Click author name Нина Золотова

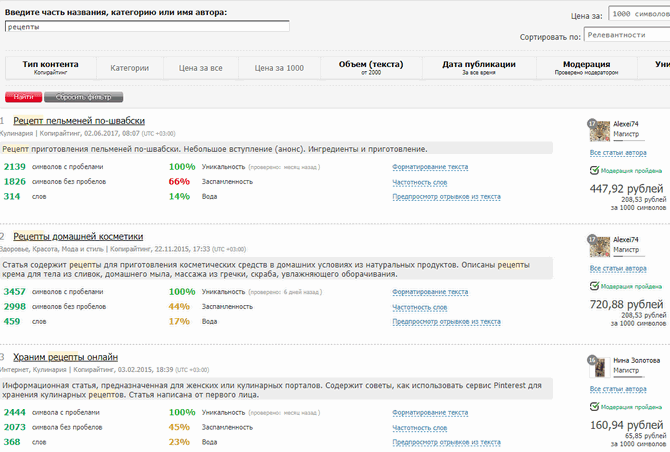(637, 361)
